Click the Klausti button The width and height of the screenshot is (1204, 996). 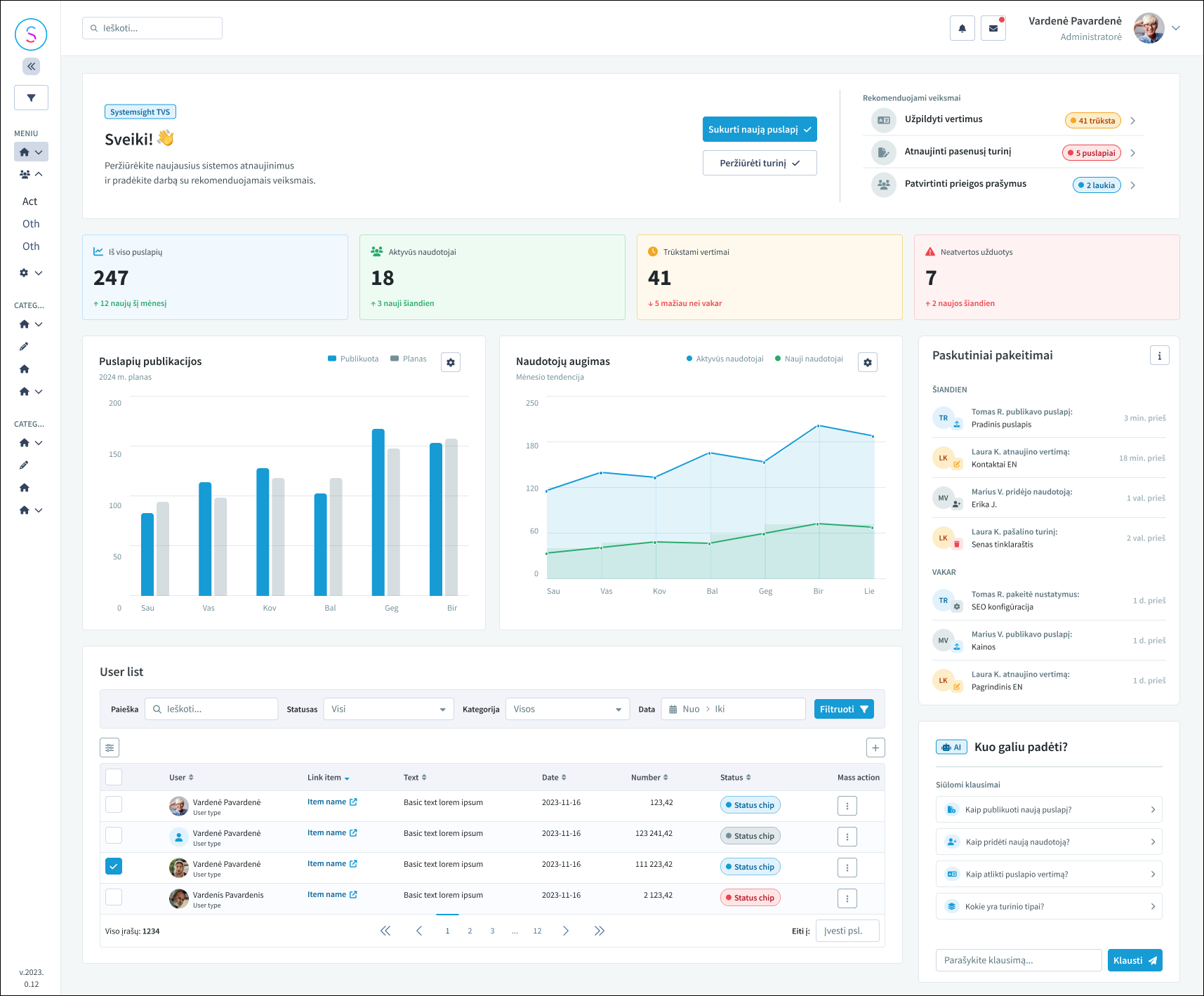coord(1134,960)
